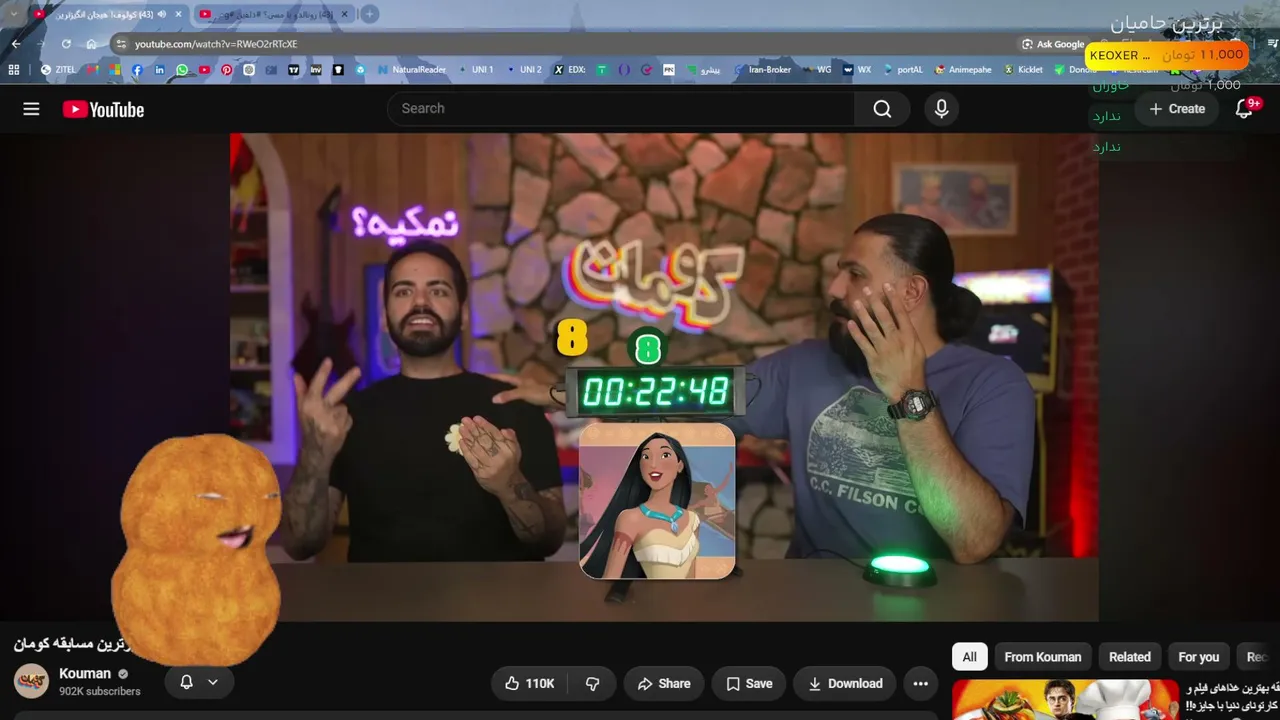1280x720 pixels.
Task: Reload the current page
Action: pyautogui.click(x=66, y=44)
